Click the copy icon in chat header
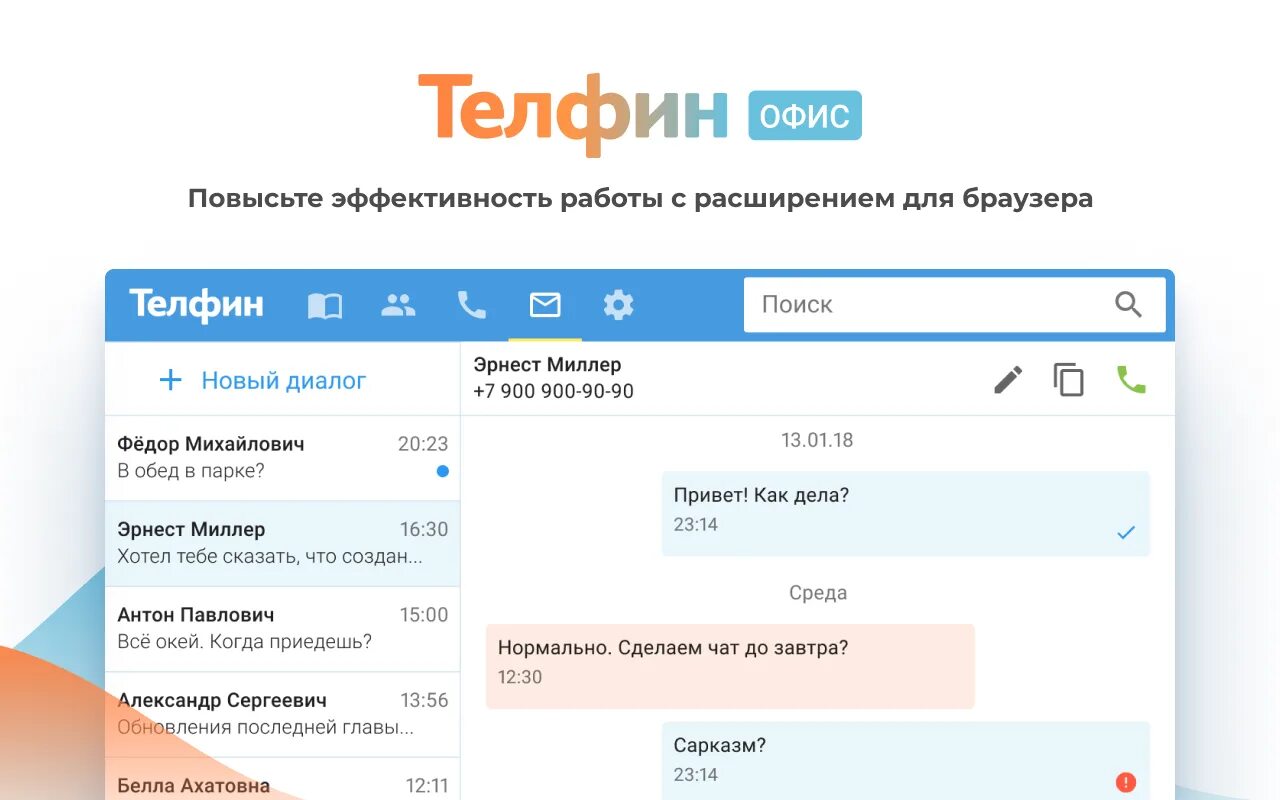The image size is (1280, 800). (x=1069, y=380)
